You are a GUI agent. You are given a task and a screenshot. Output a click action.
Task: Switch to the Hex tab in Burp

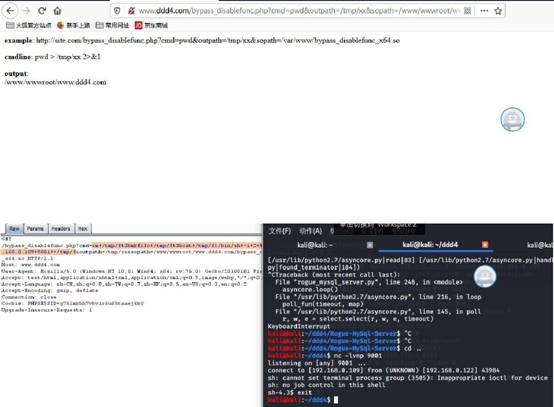tap(83, 229)
